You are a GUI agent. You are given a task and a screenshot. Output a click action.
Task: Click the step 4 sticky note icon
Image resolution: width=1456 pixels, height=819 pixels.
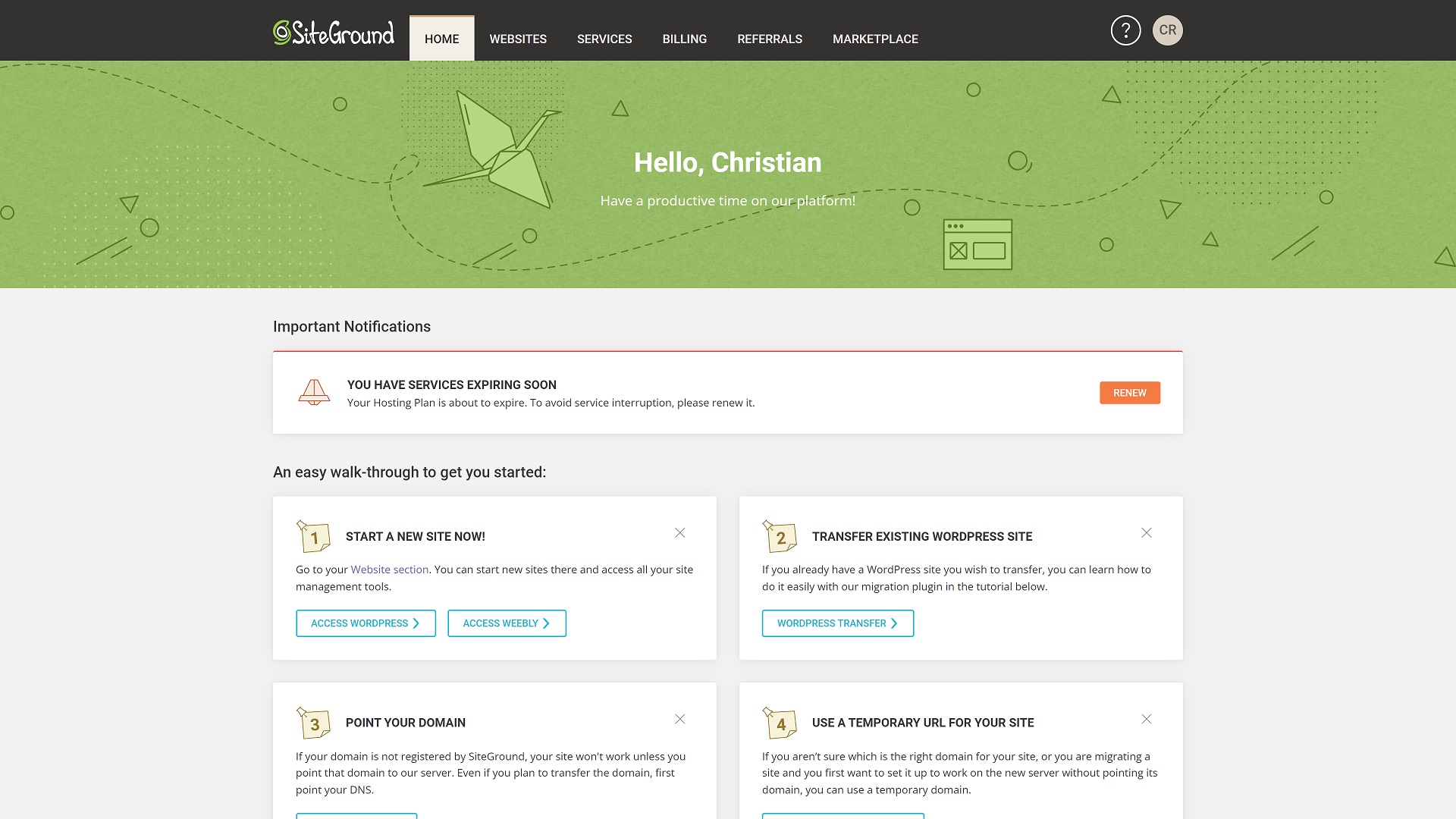click(780, 723)
